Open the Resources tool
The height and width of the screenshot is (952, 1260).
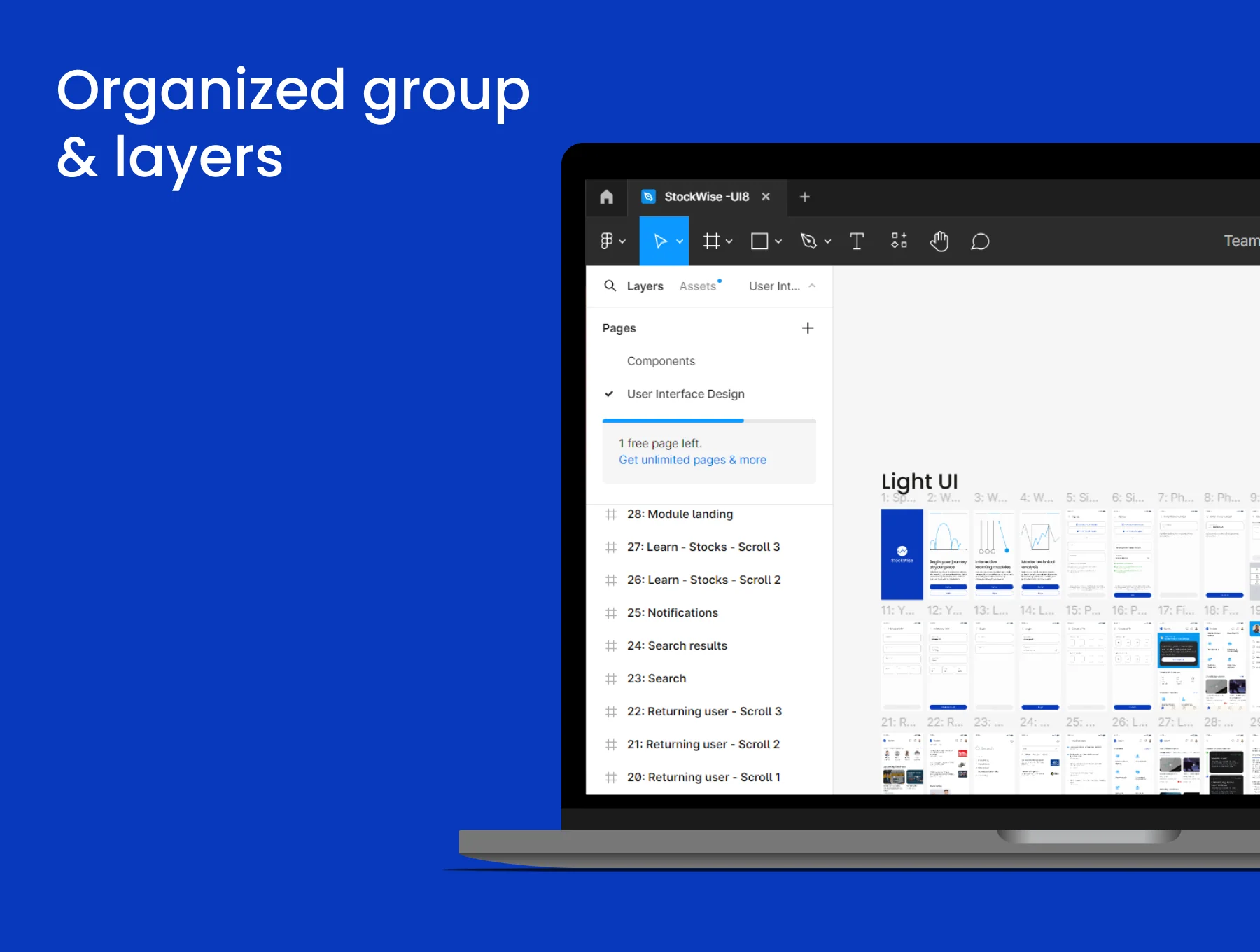click(x=899, y=241)
